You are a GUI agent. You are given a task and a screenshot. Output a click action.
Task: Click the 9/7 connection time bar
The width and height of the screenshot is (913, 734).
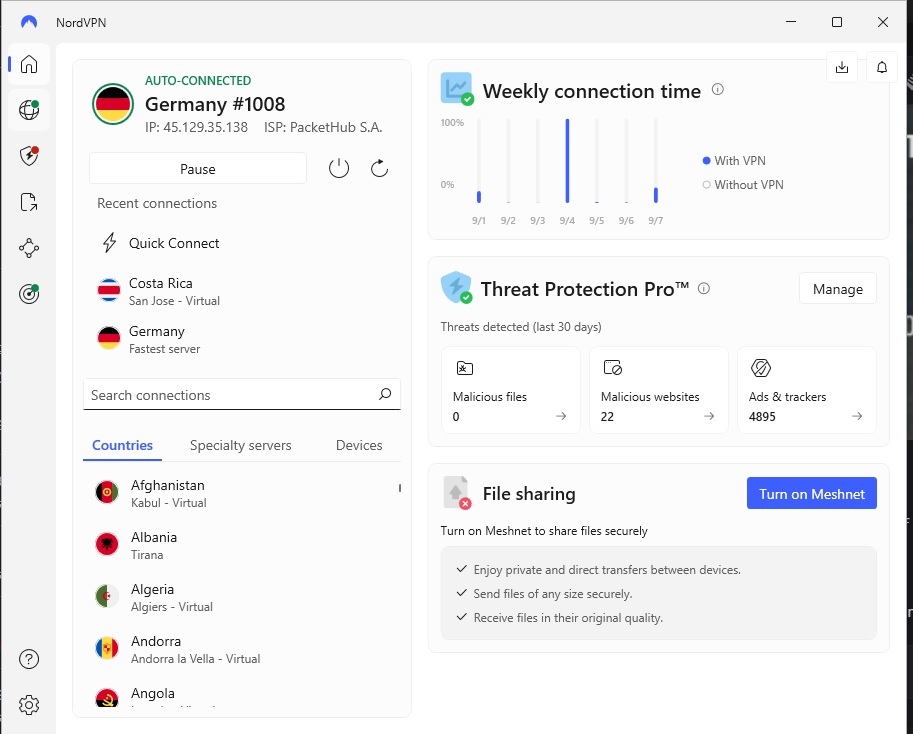coord(656,194)
